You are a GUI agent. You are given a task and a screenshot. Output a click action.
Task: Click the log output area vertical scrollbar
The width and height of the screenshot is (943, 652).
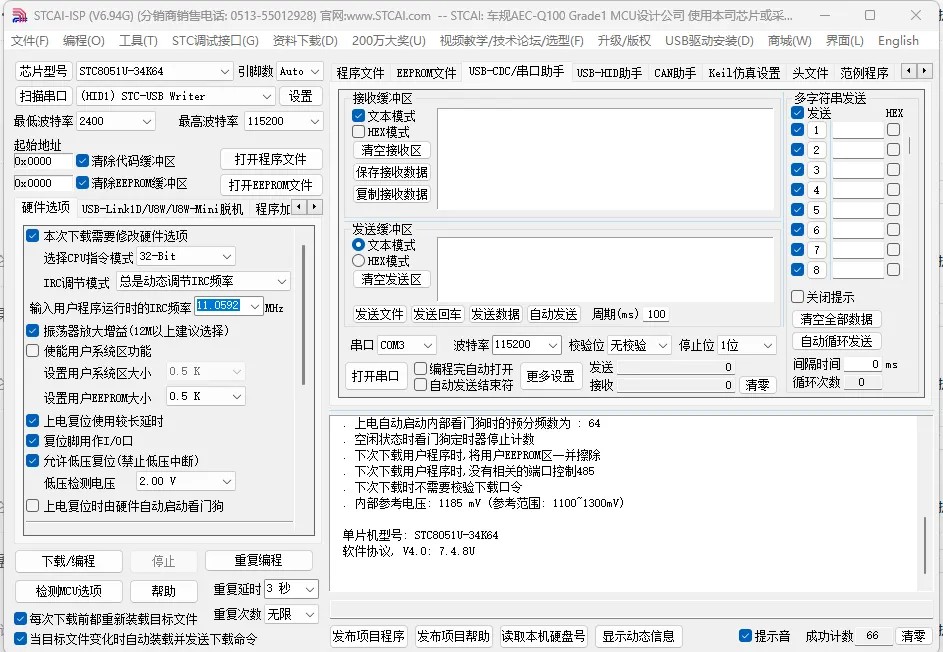924,544
